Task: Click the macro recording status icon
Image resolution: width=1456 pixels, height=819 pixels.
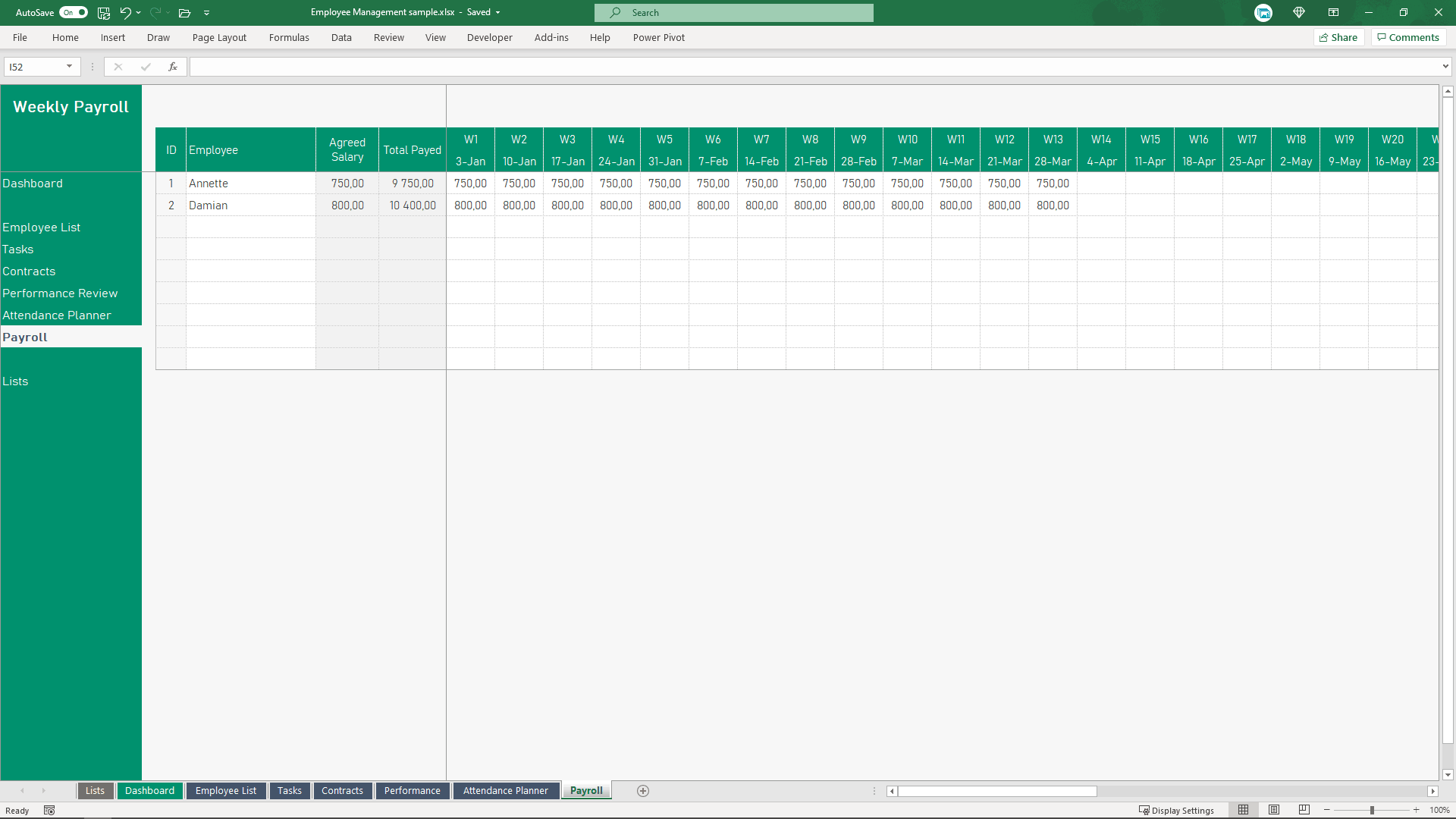Action: coord(49,811)
